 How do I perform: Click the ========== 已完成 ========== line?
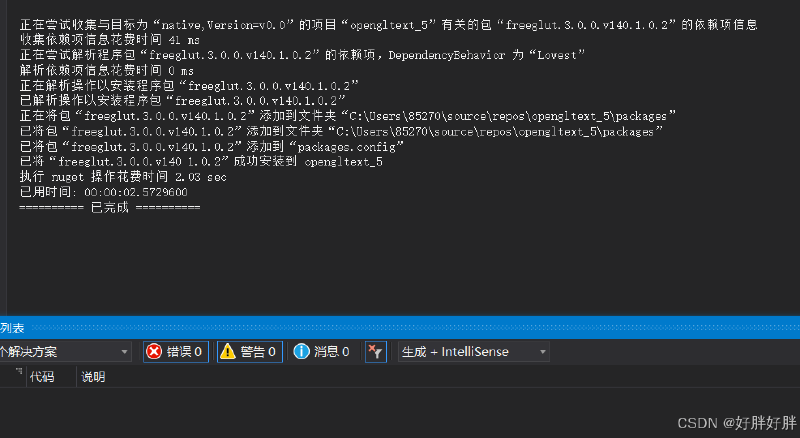110,208
